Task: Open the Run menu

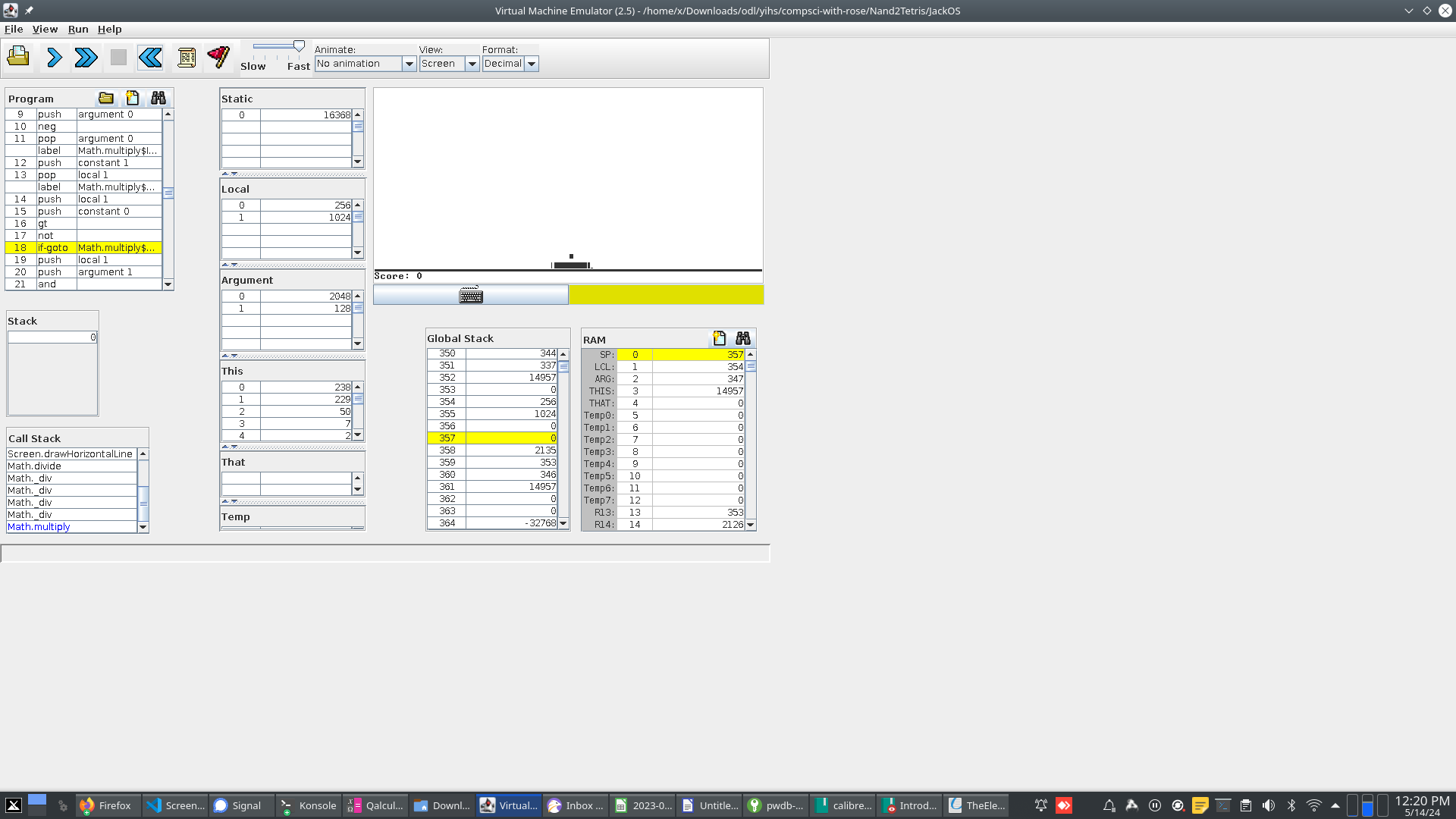Action: click(x=78, y=29)
